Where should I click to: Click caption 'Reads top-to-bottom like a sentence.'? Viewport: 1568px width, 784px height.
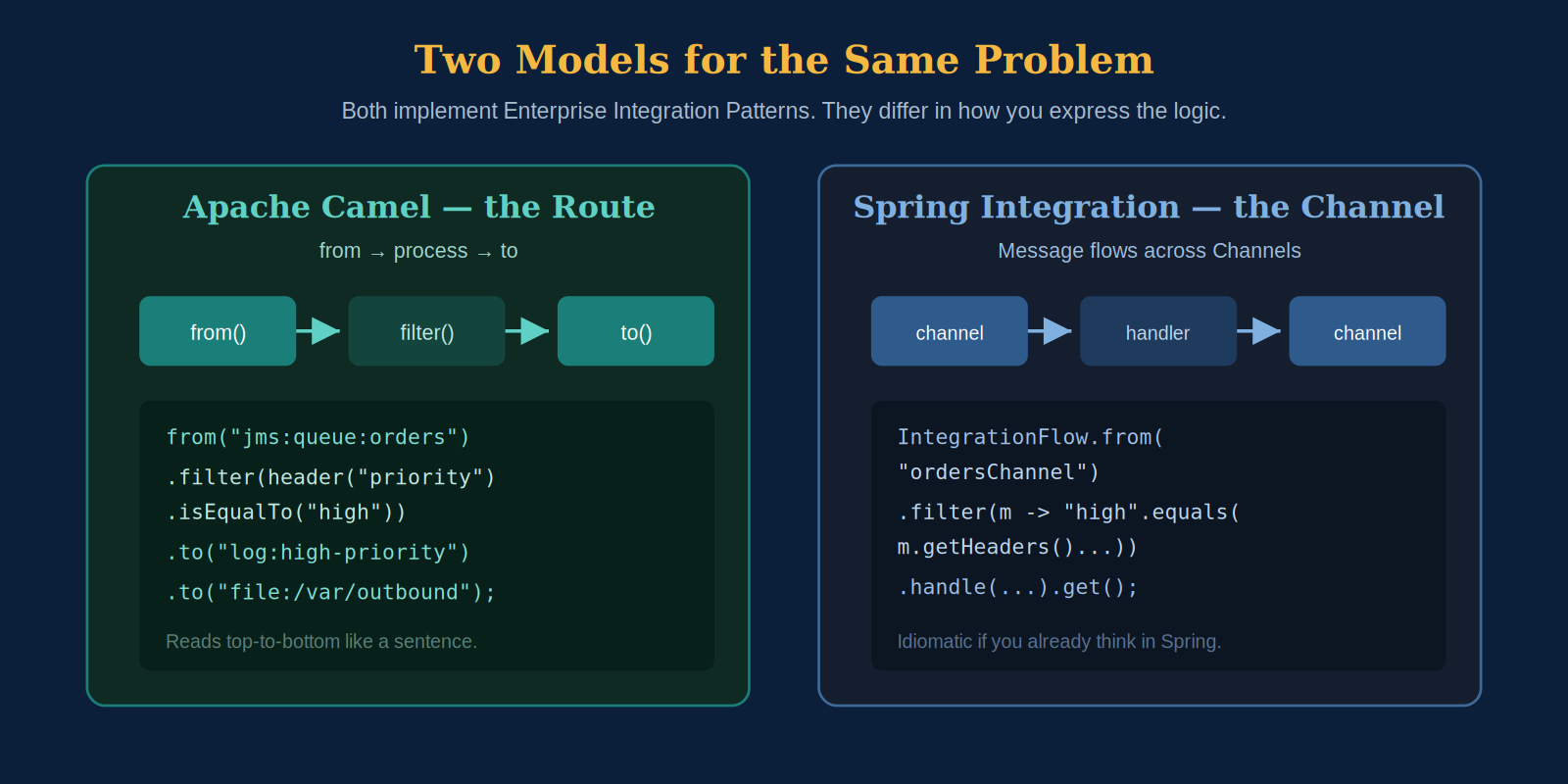click(x=321, y=641)
